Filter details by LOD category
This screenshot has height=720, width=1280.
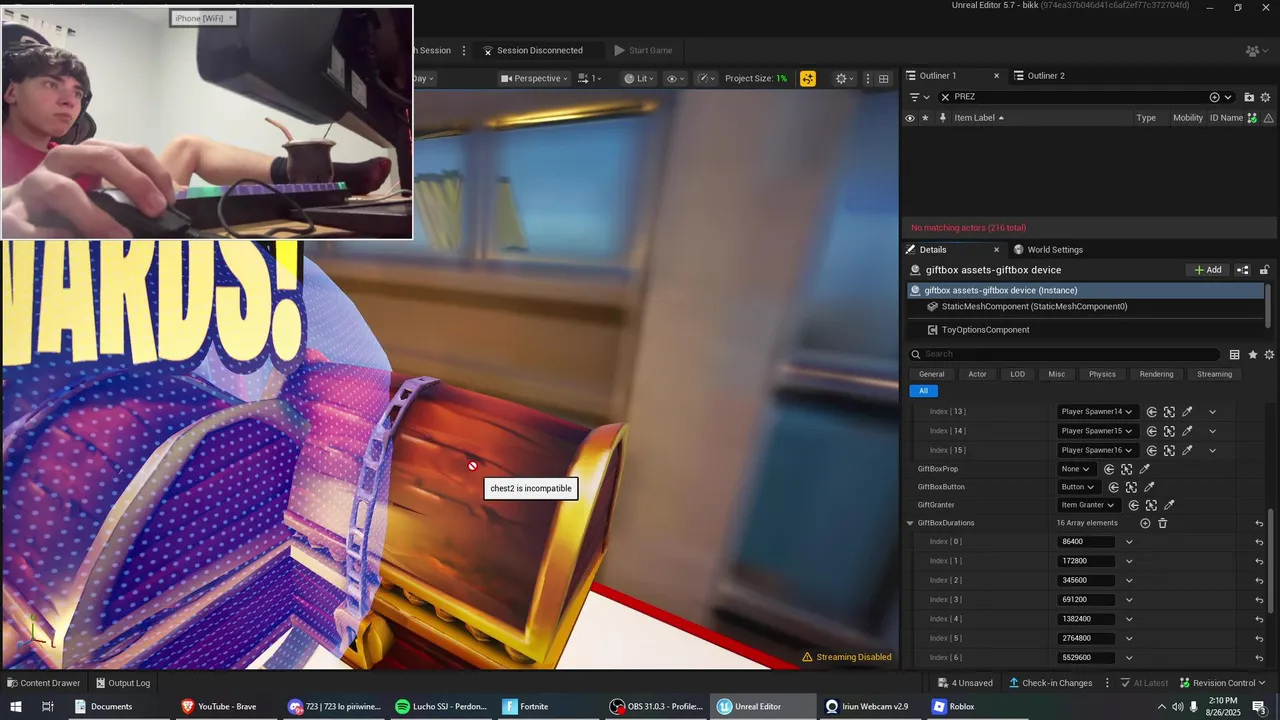click(1017, 374)
